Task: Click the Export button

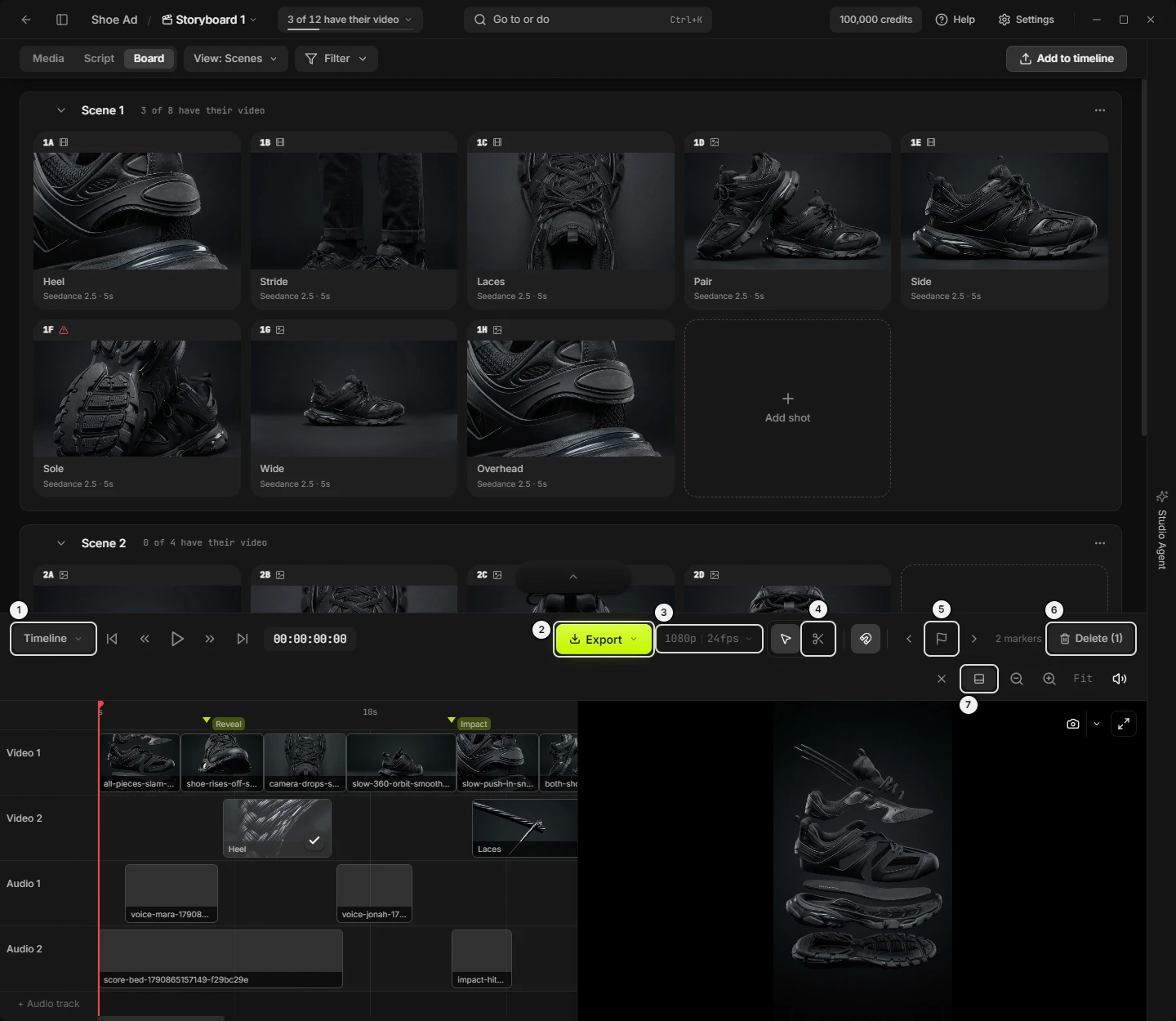Action: [x=604, y=640]
